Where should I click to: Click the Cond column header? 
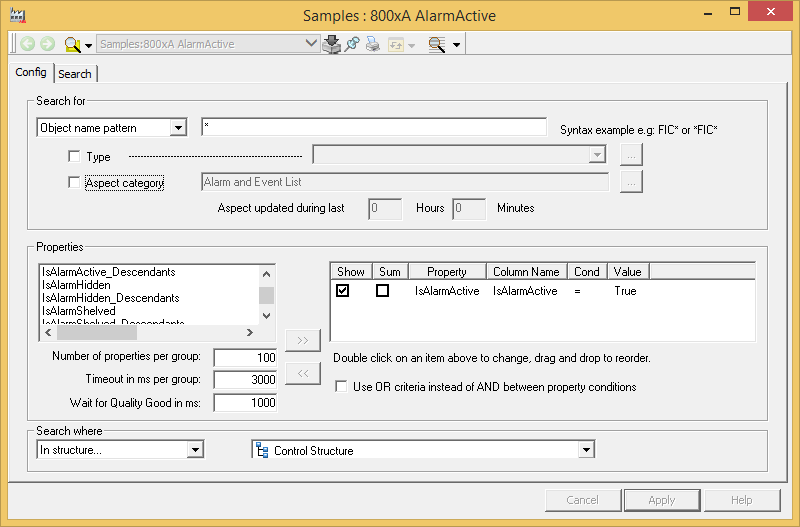click(587, 272)
